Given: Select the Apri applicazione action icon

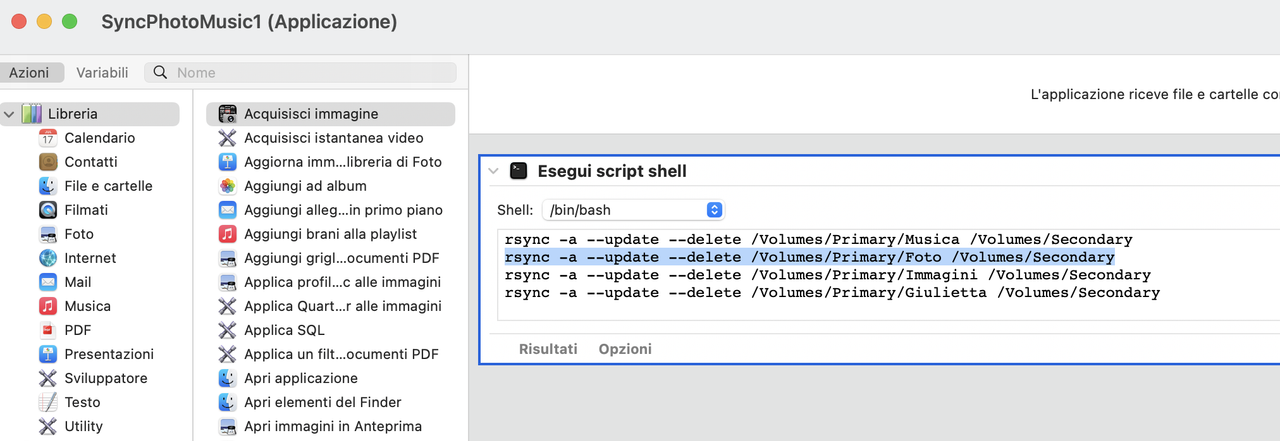Looking at the screenshot, I should point(227,378).
